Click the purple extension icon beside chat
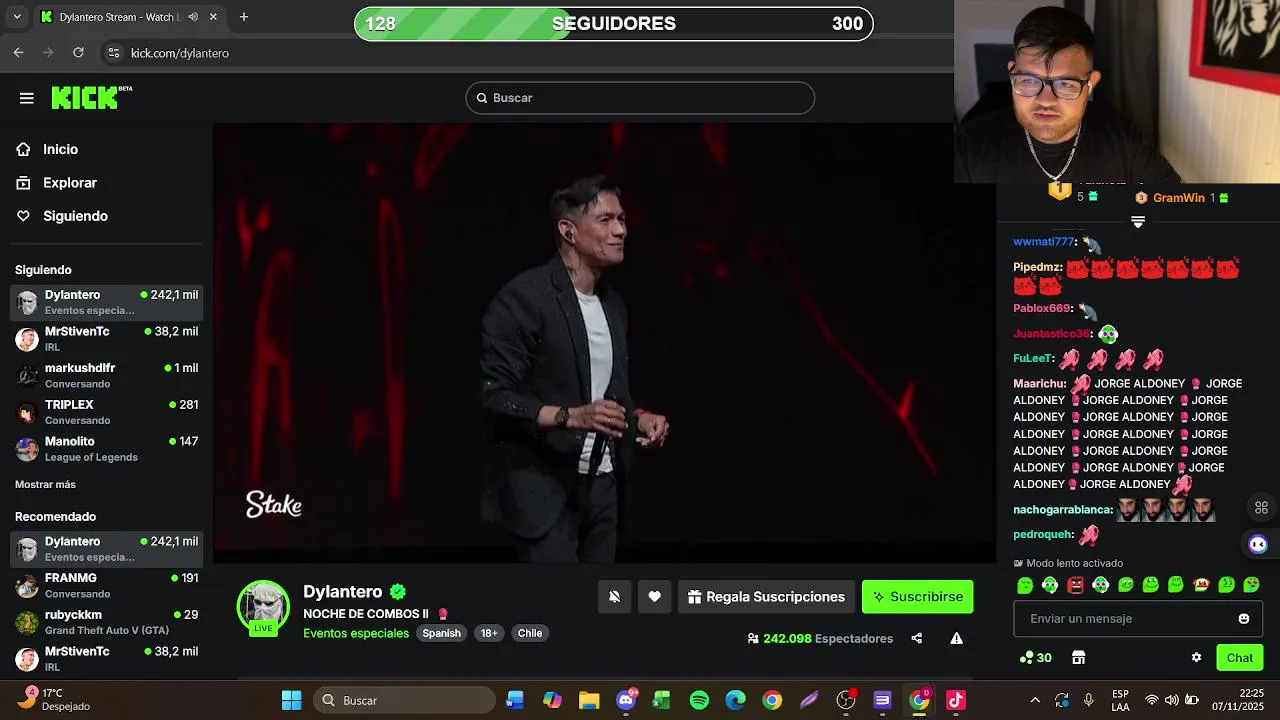Image resolution: width=1280 pixels, height=720 pixels. (1258, 544)
